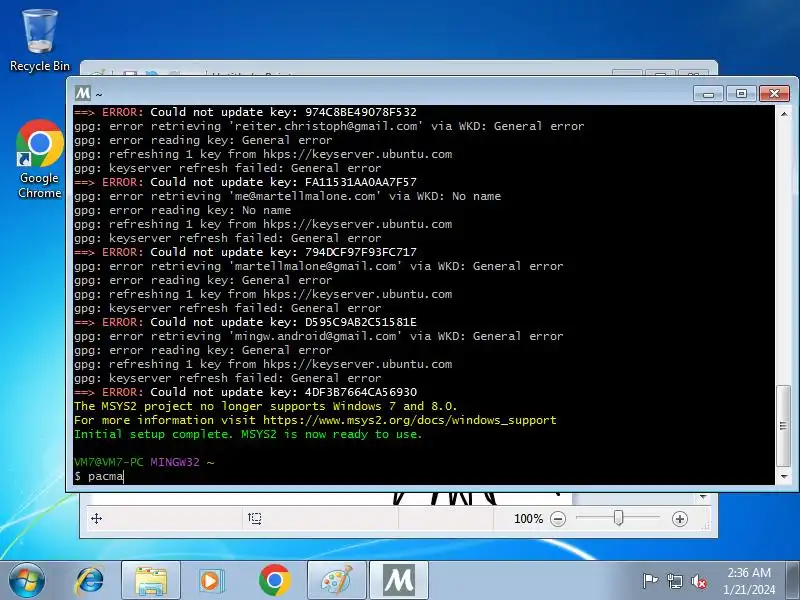Click the terminal vertical scrollbar thumb
This screenshot has height=600, width=800.
(x=784, y=426)
